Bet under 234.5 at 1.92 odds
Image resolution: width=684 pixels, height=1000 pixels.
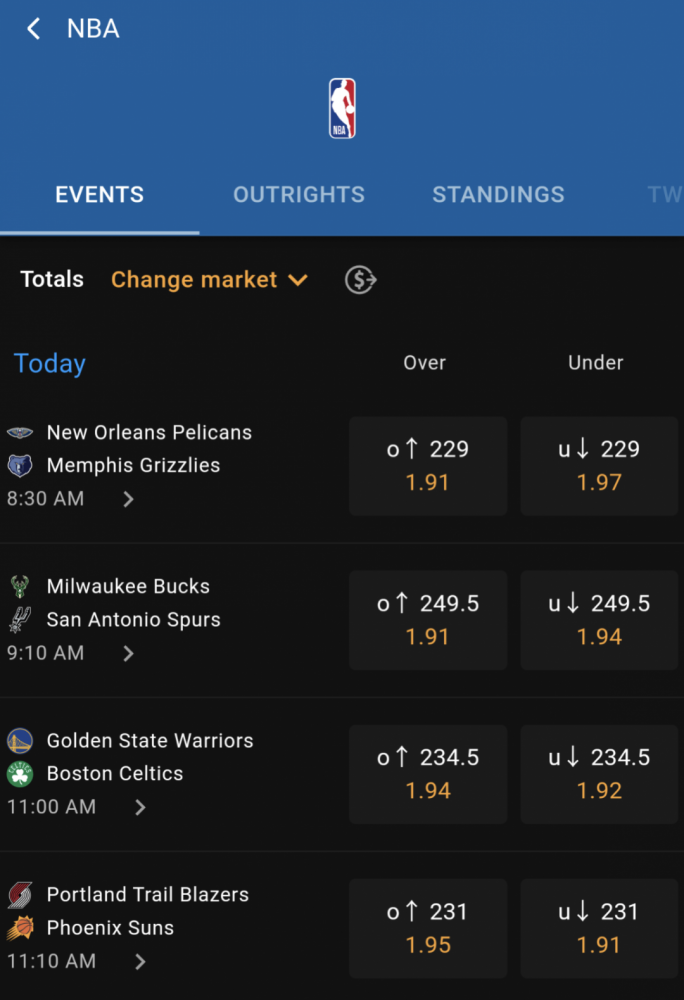coord(599,774)
